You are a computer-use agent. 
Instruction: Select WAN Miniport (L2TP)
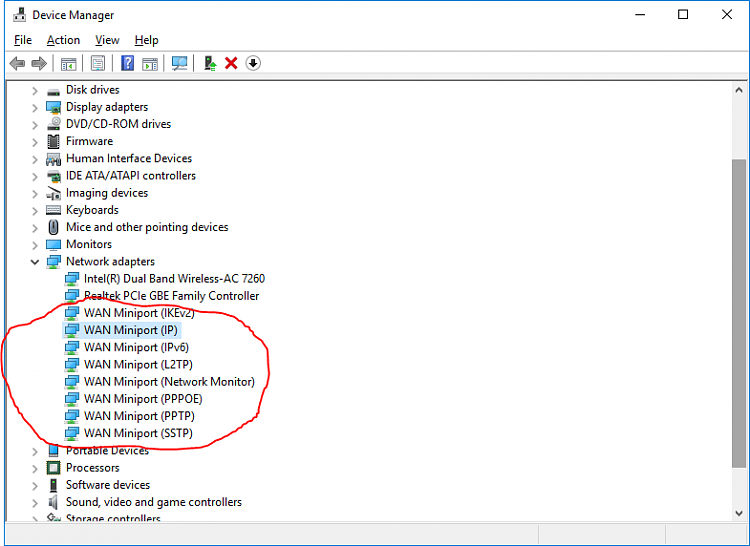138,365
